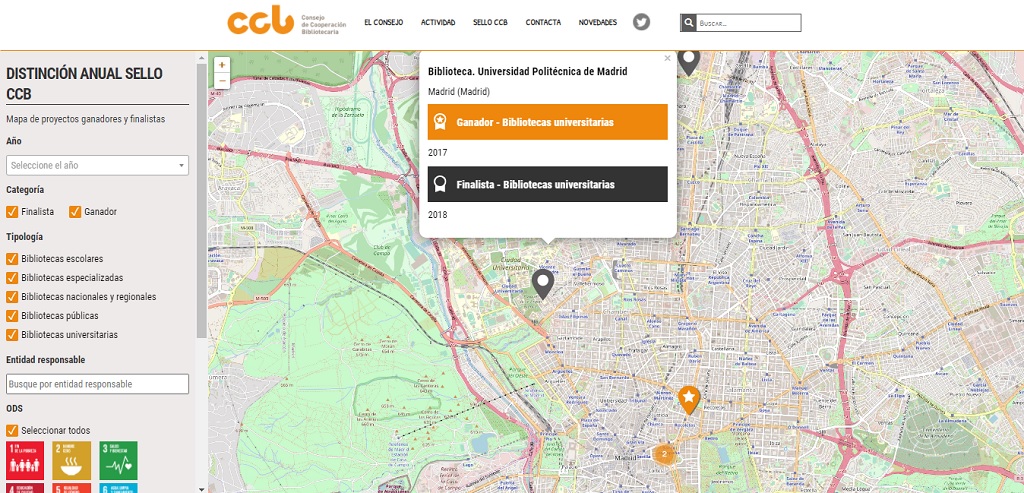Uncheck Bibliotecas universitarias

(12, 334)
